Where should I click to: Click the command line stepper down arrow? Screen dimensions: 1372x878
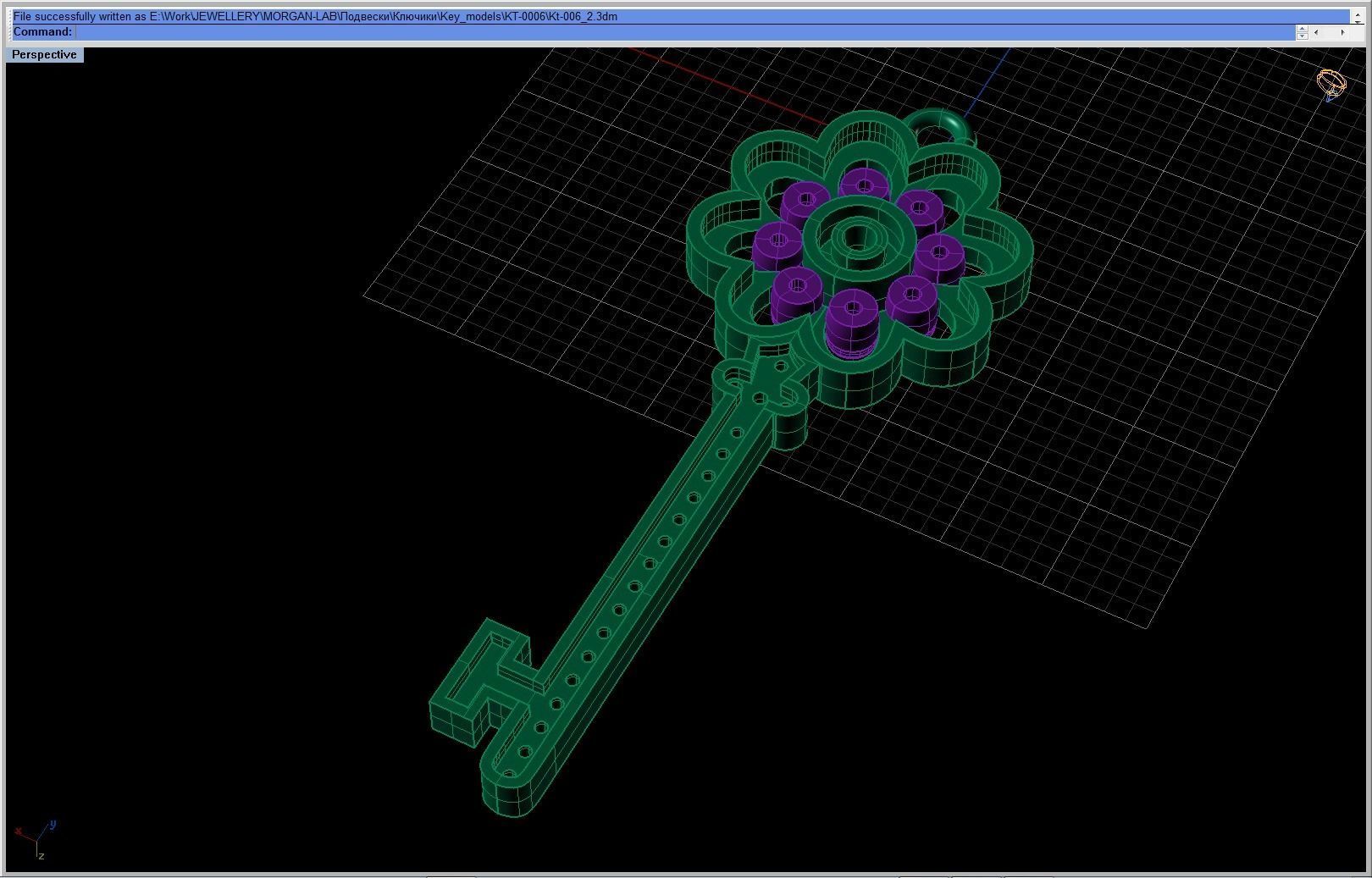click(x=1302, y=36)
